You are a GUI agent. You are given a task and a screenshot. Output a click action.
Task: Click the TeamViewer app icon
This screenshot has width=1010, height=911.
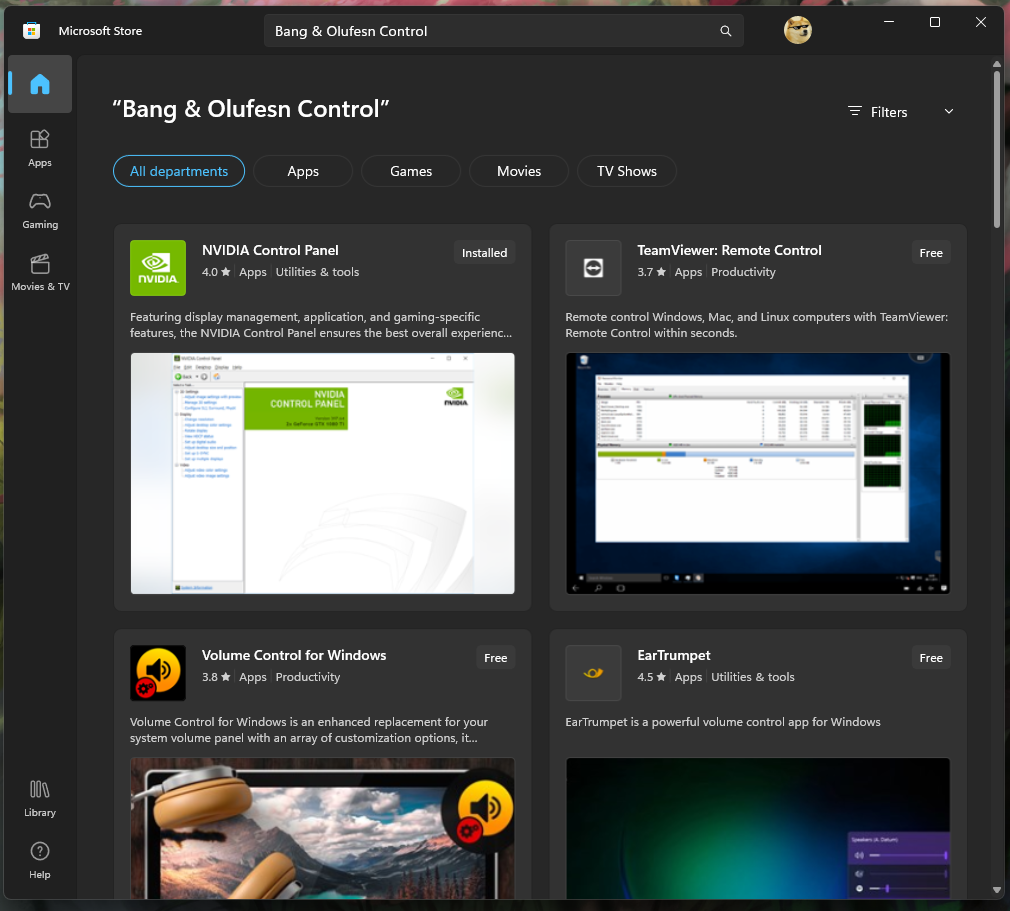pos(593,268)
